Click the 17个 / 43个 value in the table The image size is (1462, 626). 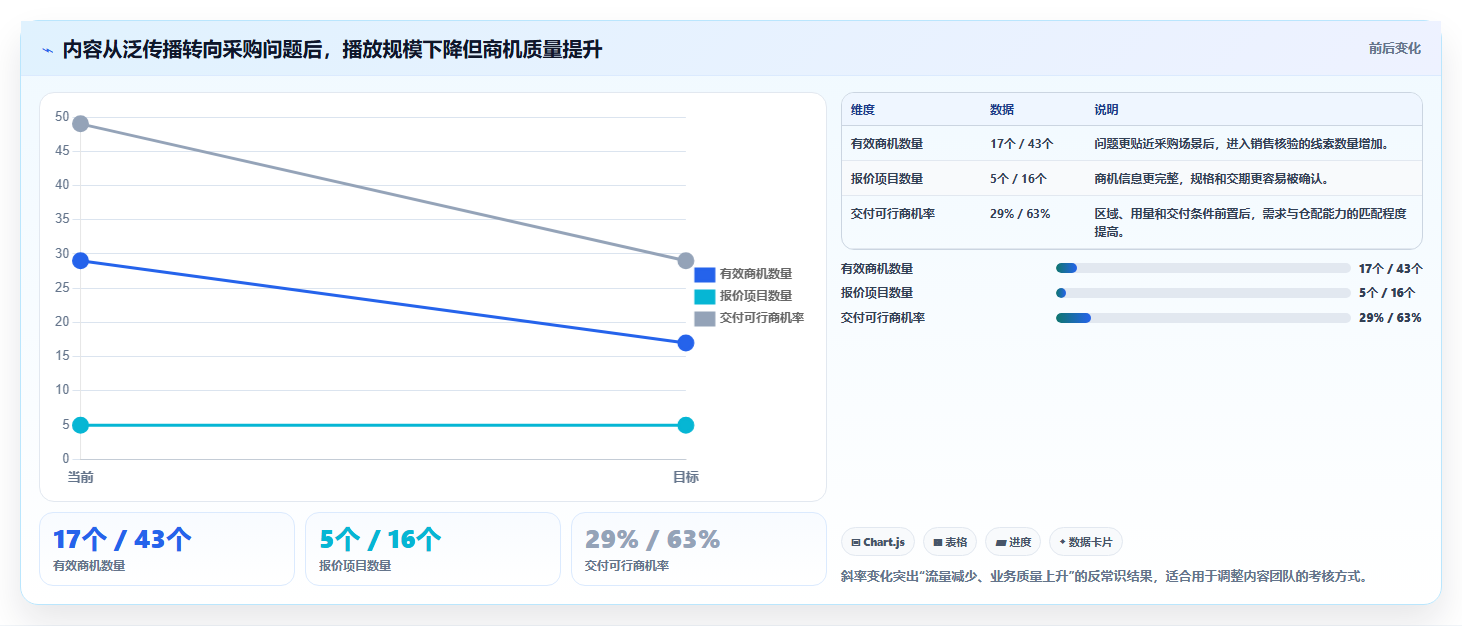click(x=1022, y=144)
